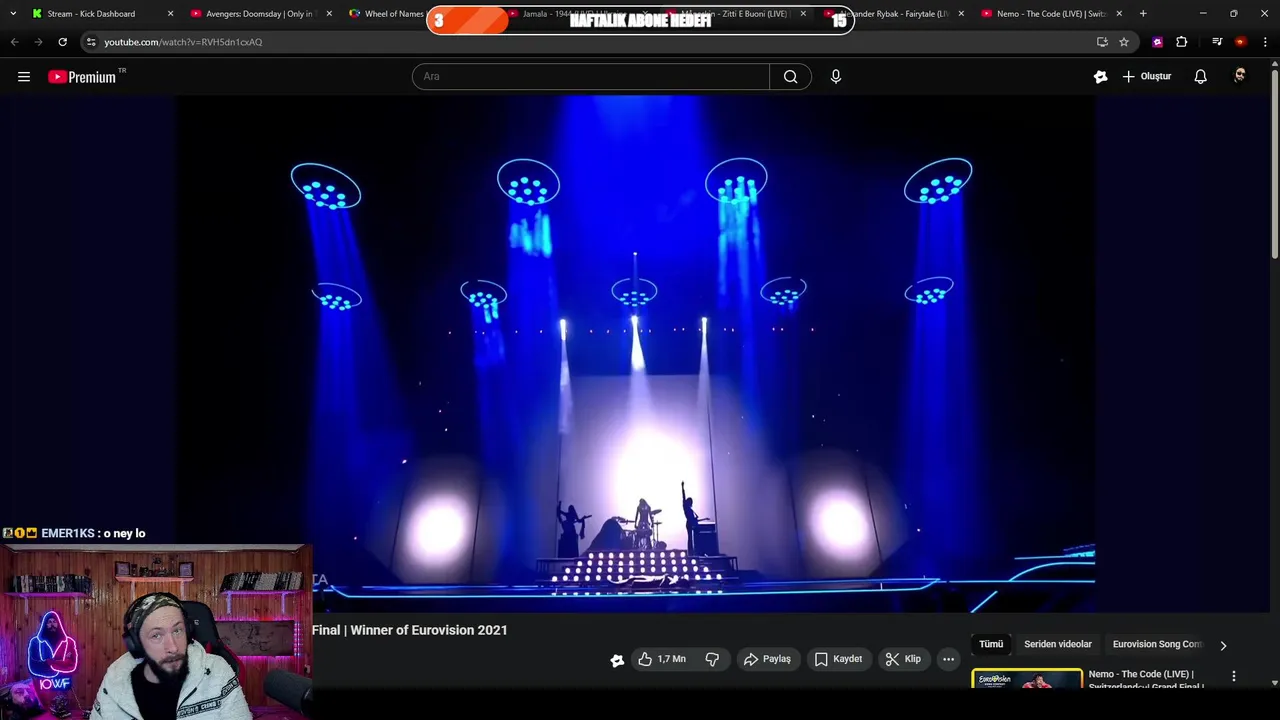
Task: Select the Tümü filter chip
Action: coord(991,644)
